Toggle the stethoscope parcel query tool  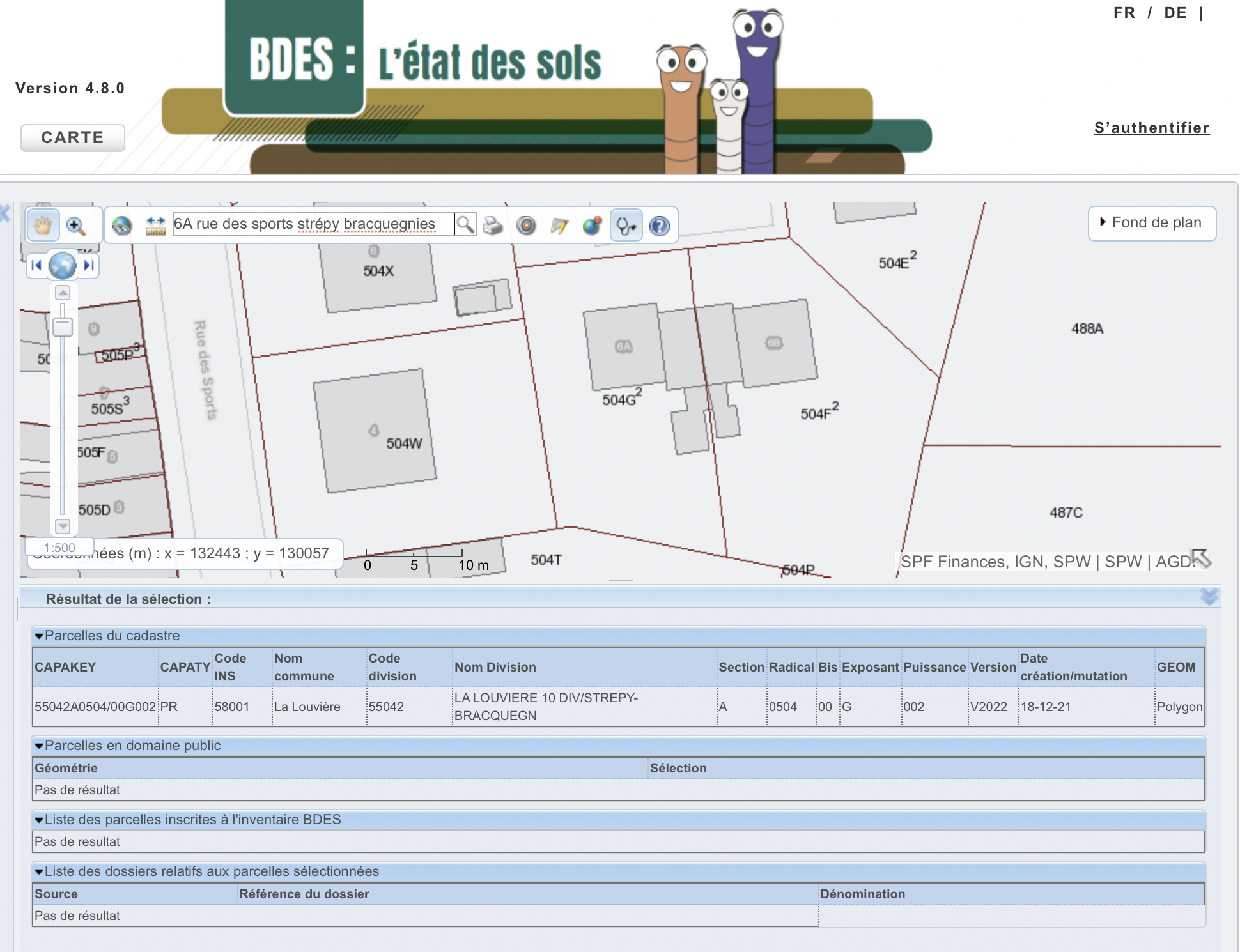tap(626, 226)
